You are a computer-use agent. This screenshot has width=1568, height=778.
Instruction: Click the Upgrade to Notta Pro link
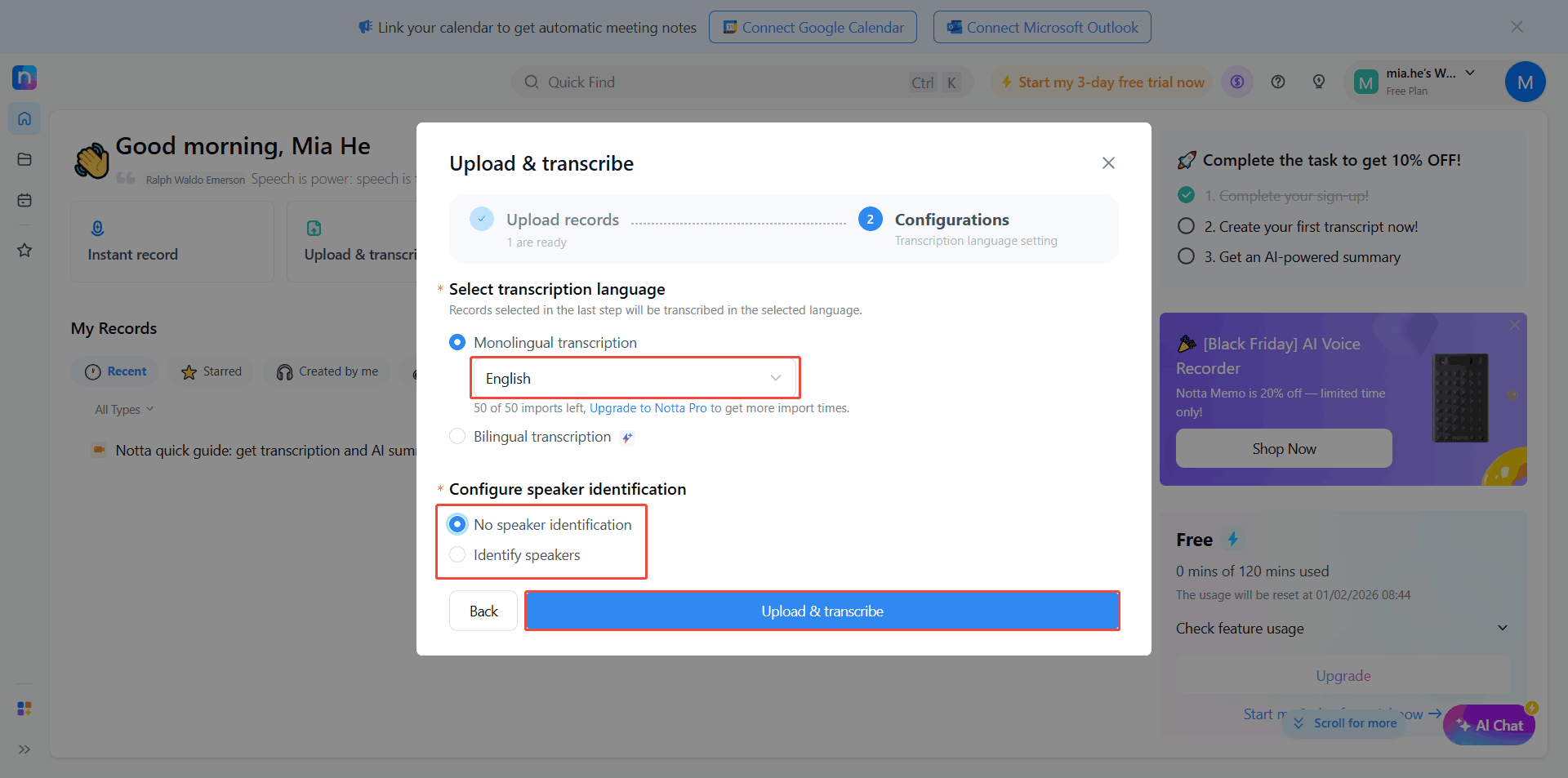[x=648, y=407]
